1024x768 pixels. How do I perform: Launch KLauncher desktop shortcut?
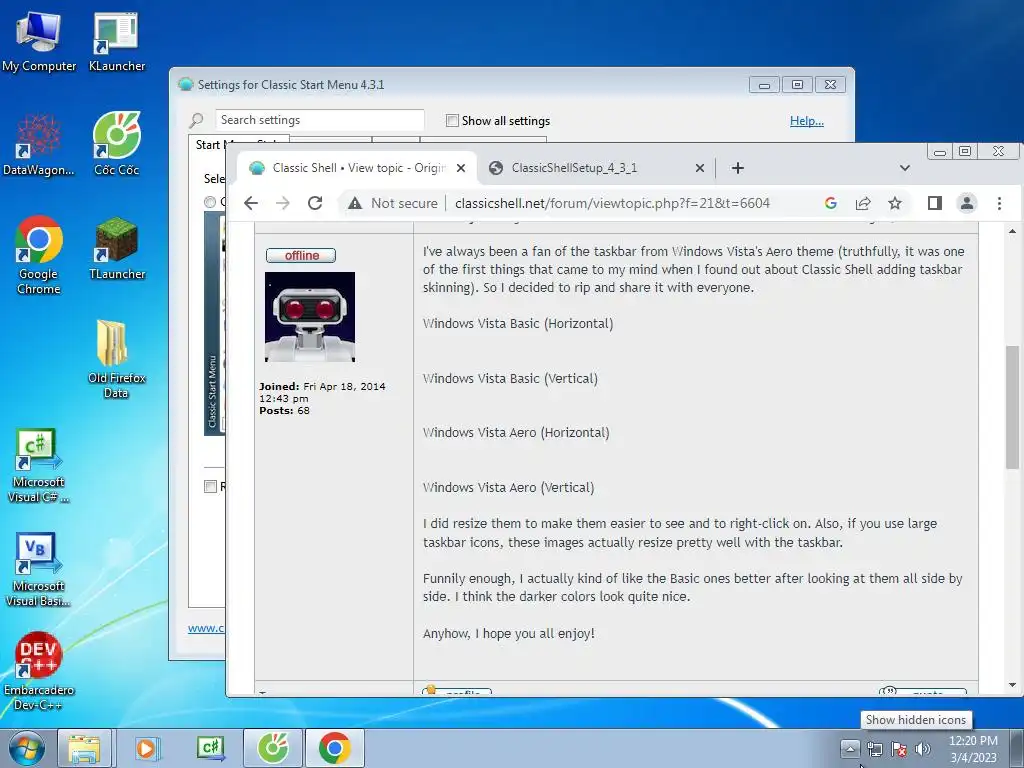point(116,42)
